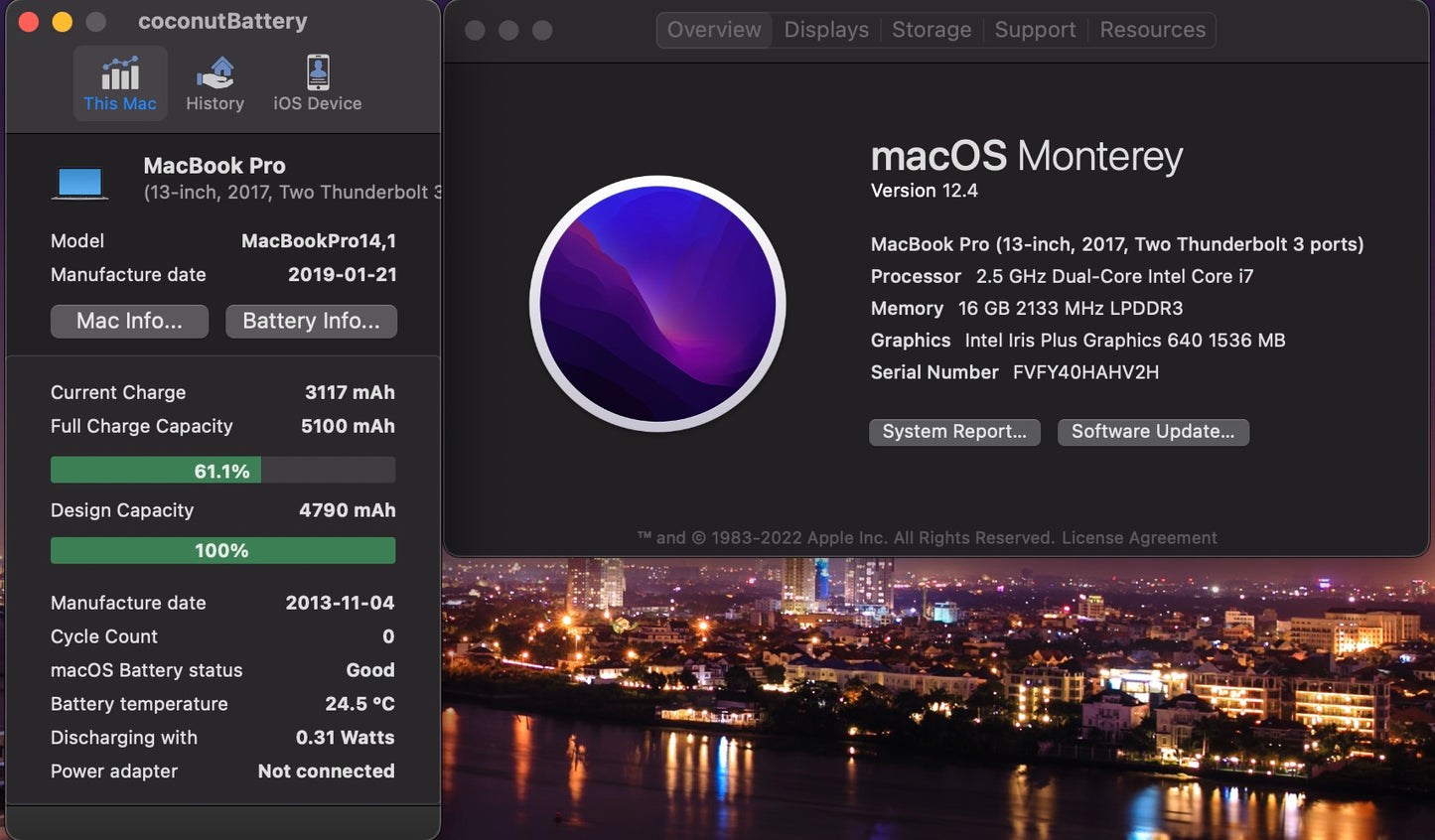Click the hand-holding-clock History icon

215,71
